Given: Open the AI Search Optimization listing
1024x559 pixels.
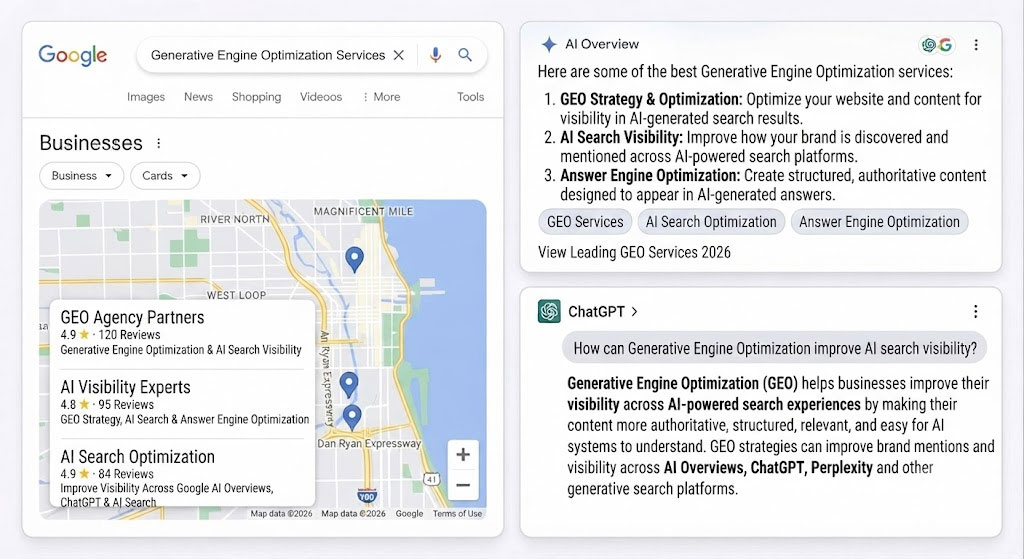Looking at the screenshot, I should point(137,456).
